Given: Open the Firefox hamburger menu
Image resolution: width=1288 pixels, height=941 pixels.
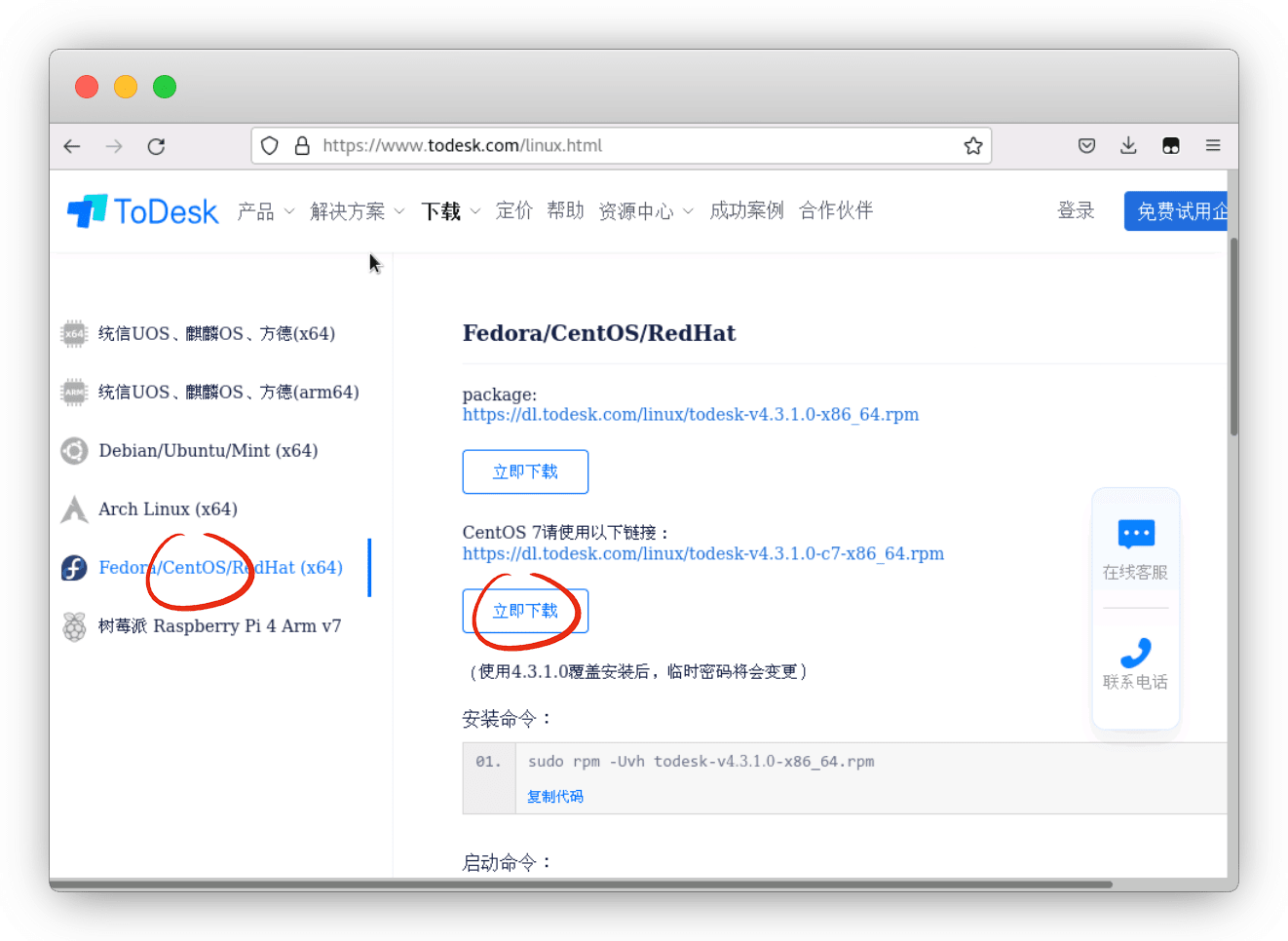Looking at the screenshot, I should (1213, 146).
